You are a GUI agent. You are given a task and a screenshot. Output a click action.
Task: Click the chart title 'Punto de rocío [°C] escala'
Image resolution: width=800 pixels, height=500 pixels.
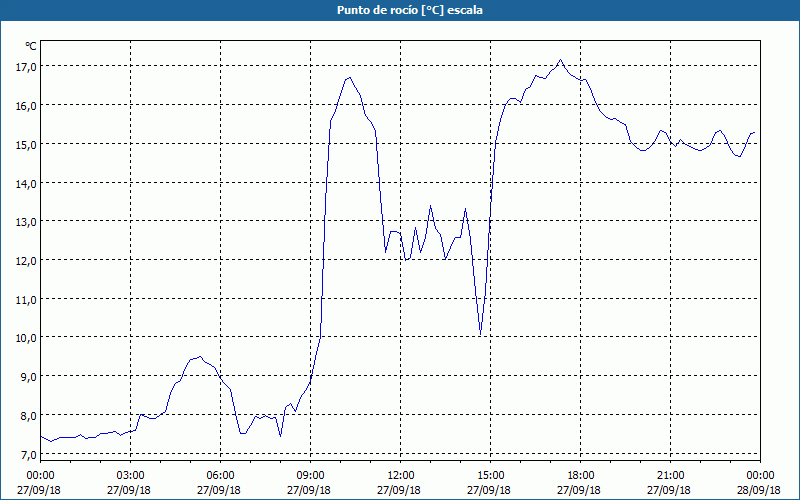[x=410, y=10]
